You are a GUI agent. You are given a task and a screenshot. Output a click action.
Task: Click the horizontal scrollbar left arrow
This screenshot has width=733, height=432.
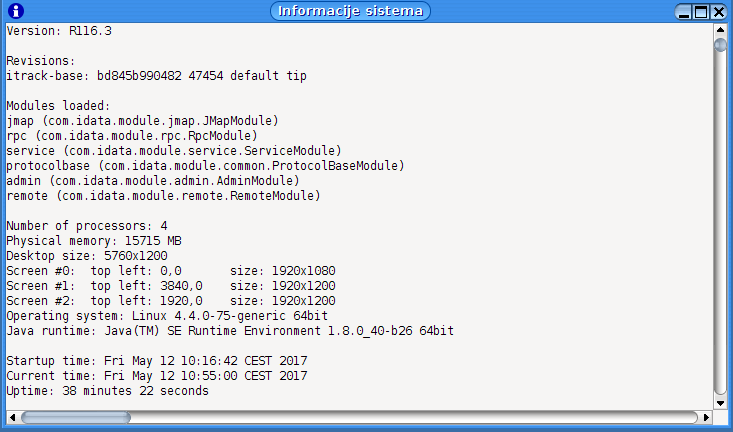(12, 417)
